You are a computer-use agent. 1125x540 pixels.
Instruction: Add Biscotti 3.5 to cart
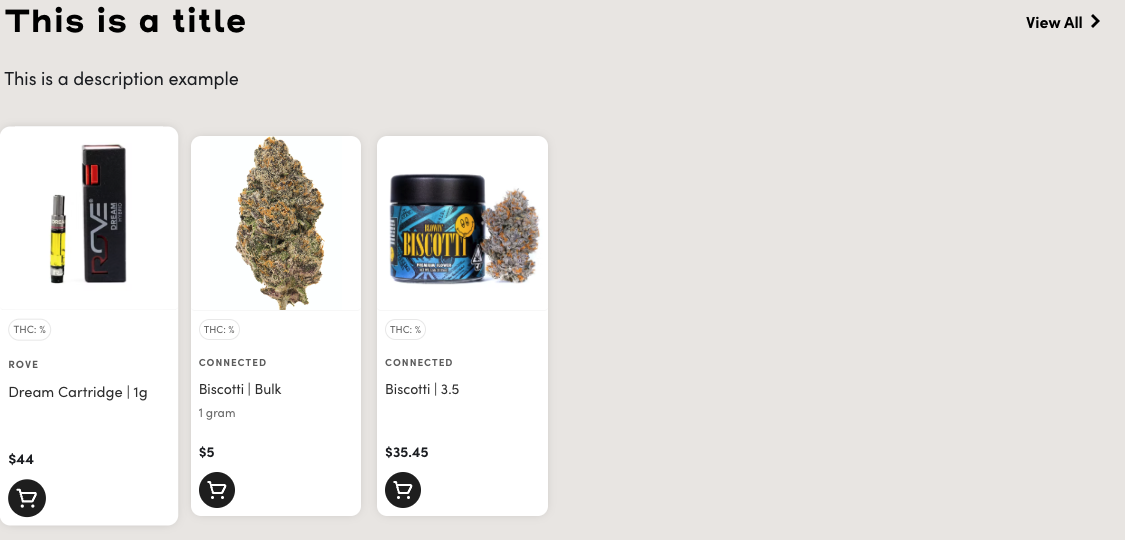click(x=403, y=491)
